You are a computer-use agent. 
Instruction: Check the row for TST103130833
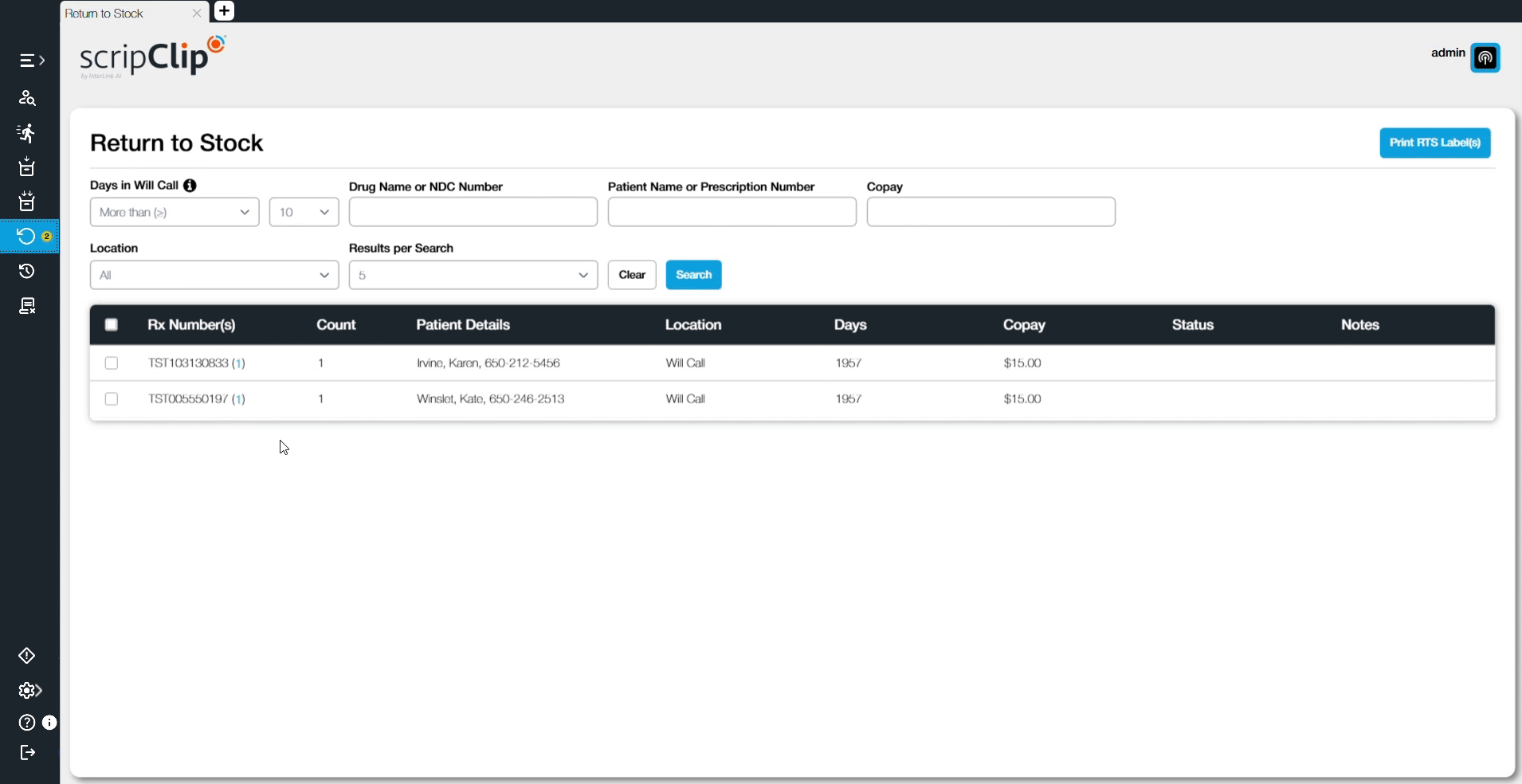point(111,363)
